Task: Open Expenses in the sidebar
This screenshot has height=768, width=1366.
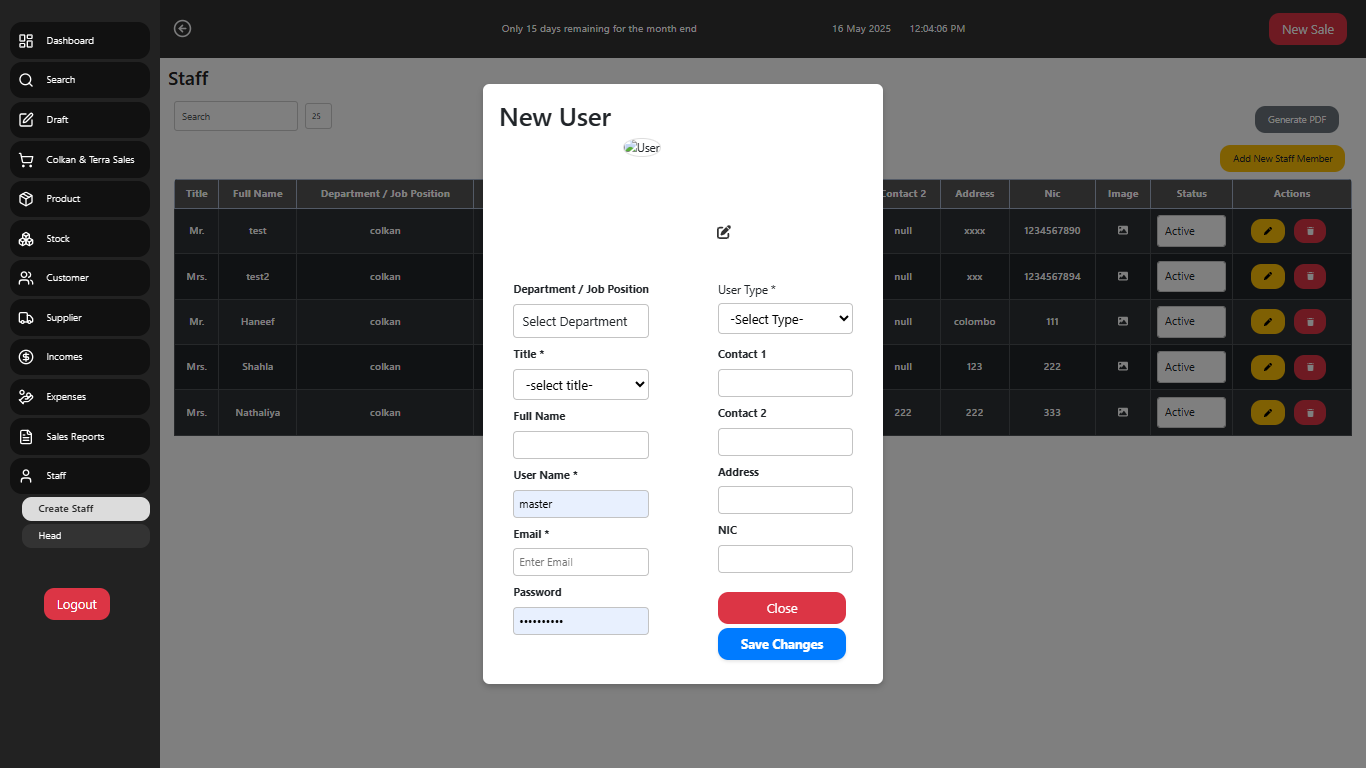Action: point(80,397)
